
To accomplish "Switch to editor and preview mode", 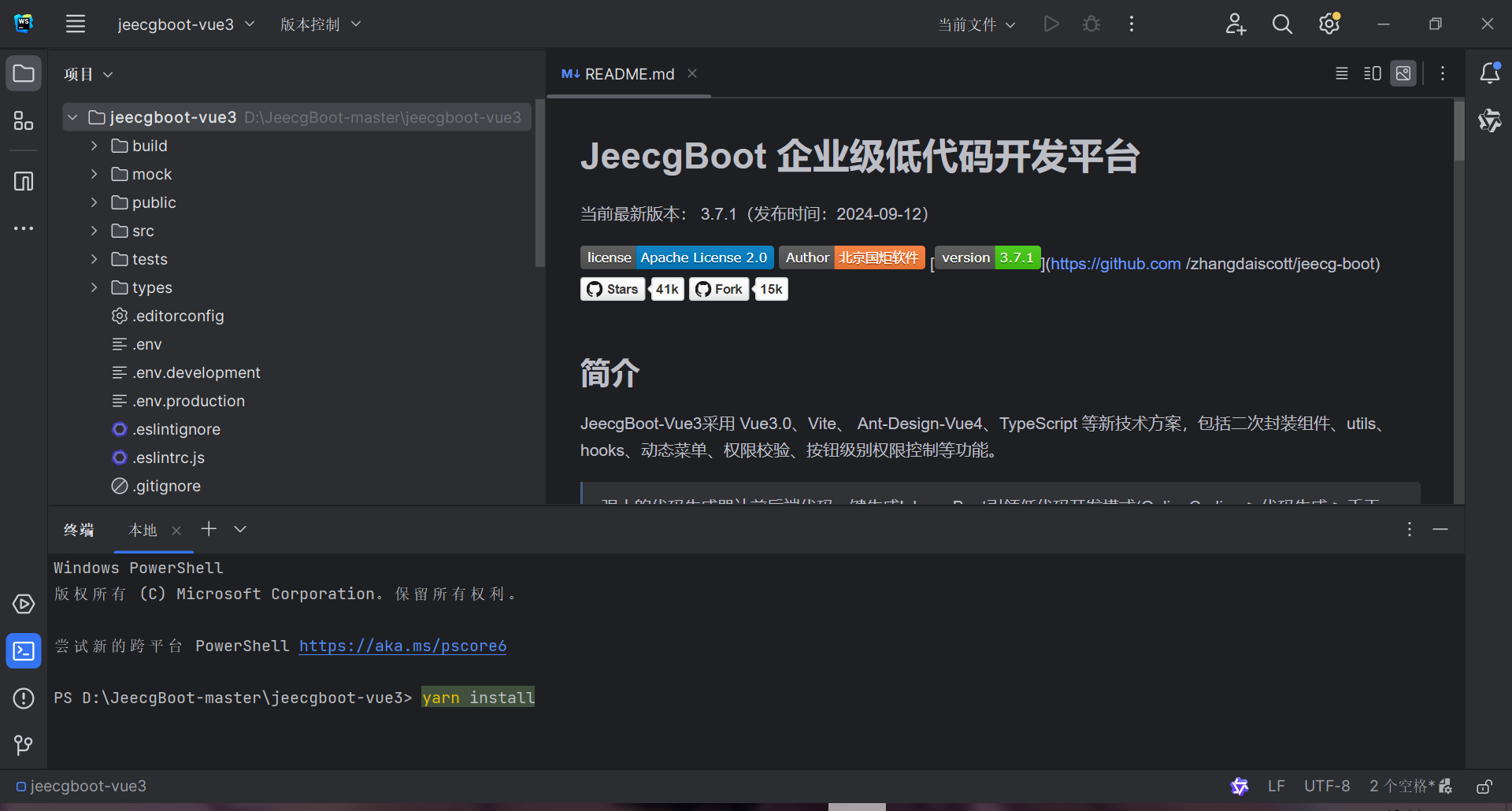I will click(1373, 73).
